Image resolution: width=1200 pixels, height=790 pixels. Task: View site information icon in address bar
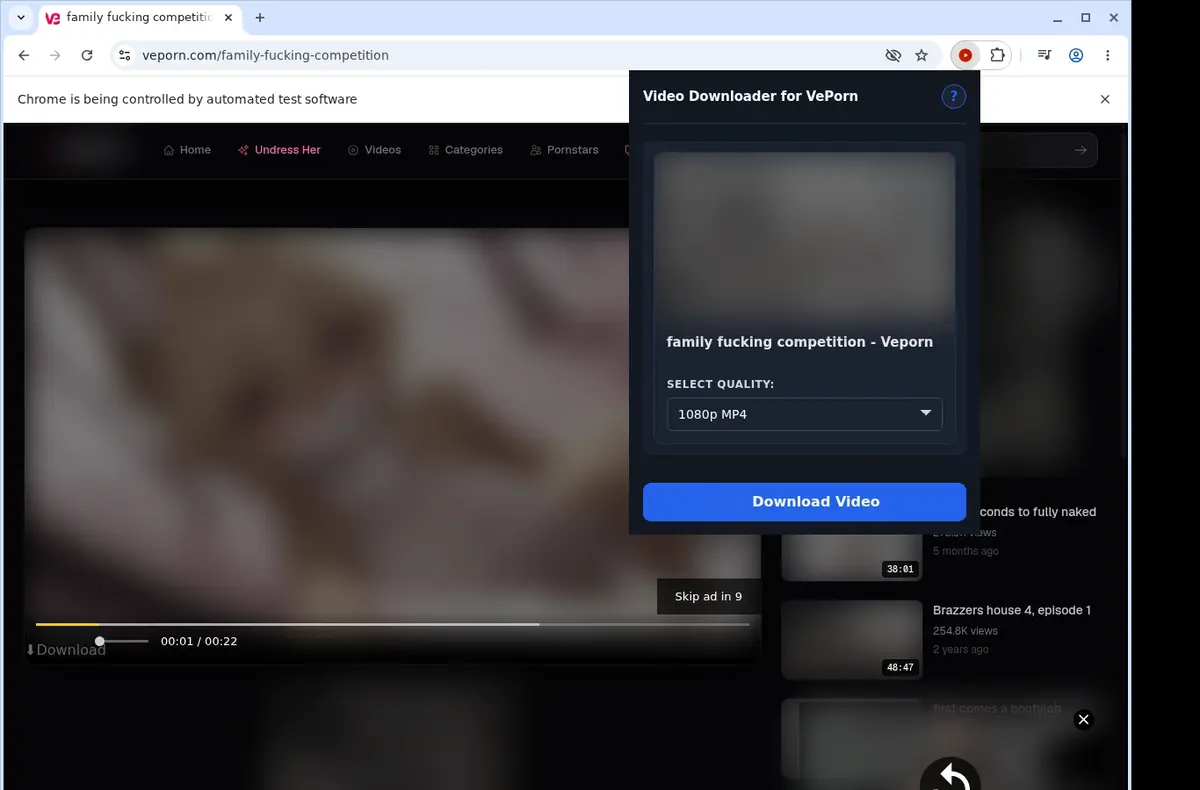(124, 56)
